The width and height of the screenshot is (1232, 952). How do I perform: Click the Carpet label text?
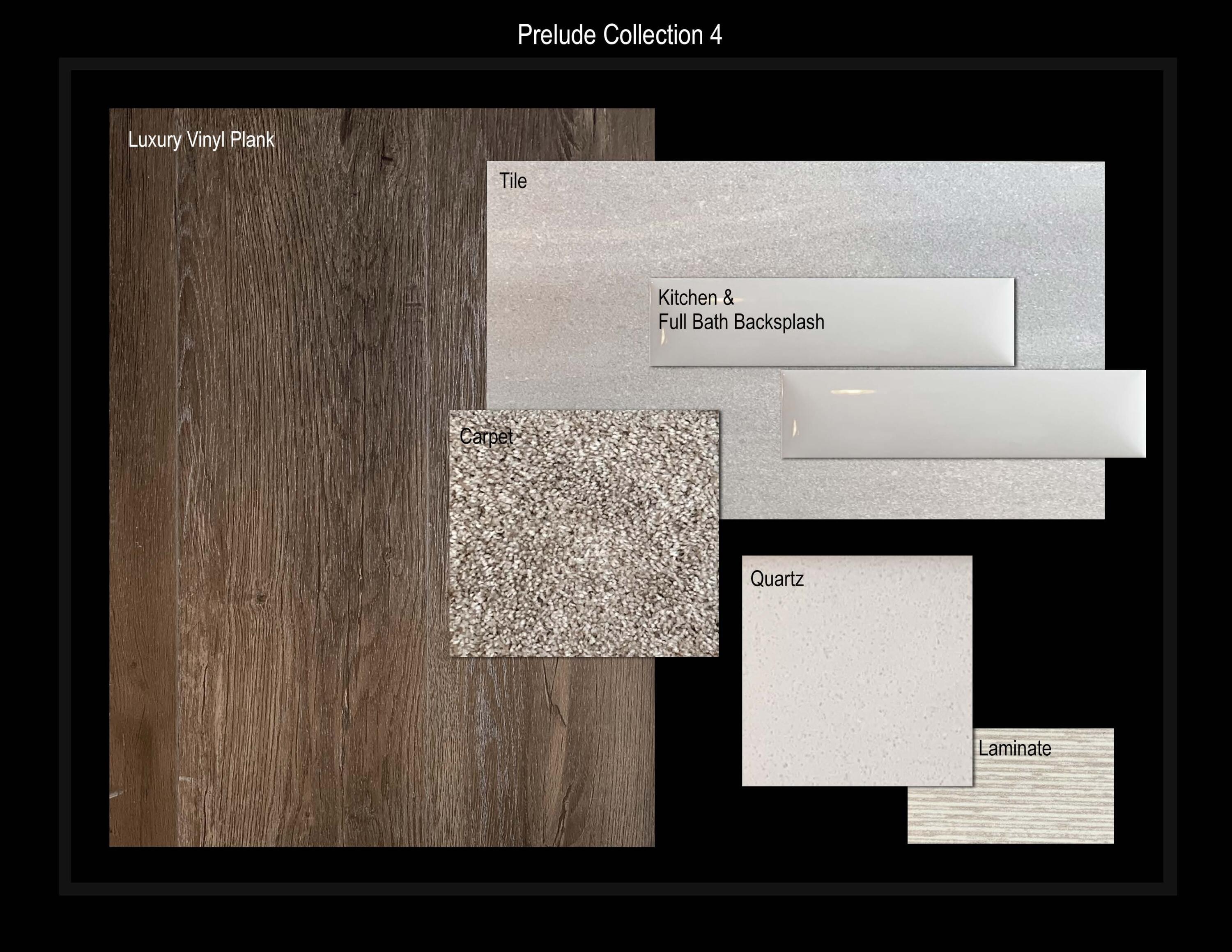point(486,437)
